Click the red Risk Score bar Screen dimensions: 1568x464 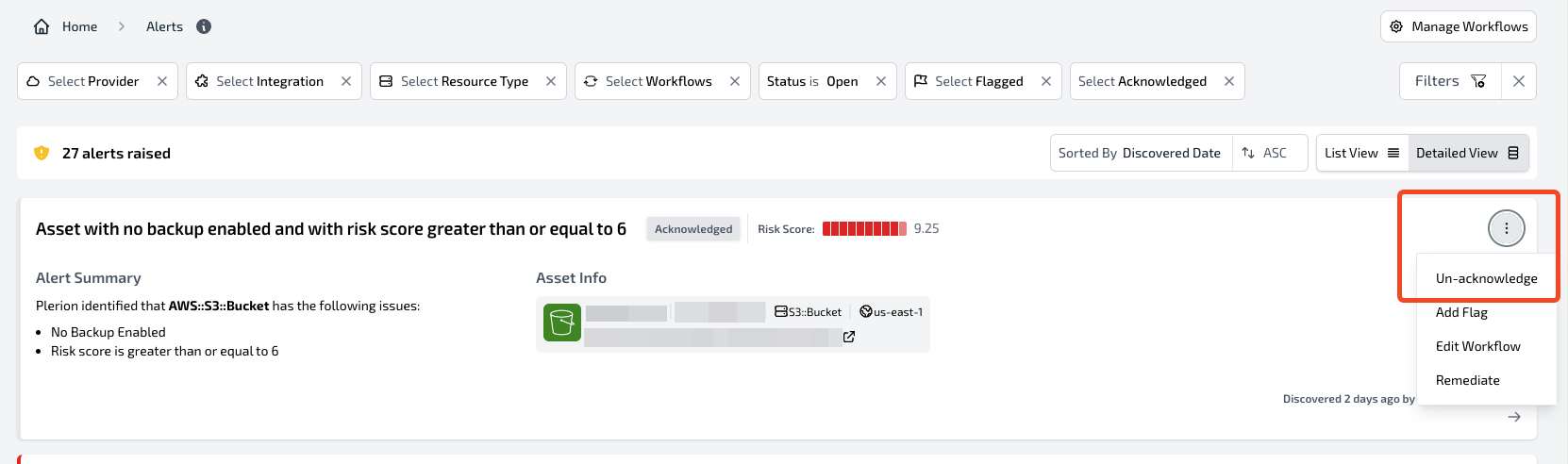[x=864, y=228]
